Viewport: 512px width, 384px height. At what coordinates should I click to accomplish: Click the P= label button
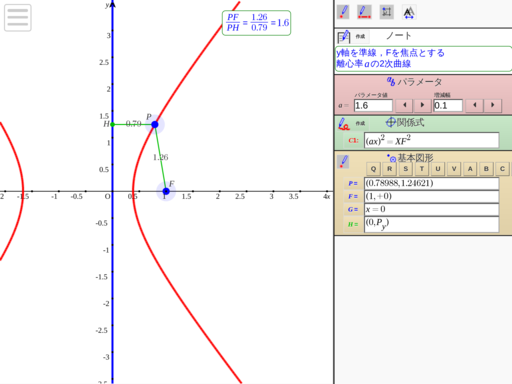coord(353,183)
